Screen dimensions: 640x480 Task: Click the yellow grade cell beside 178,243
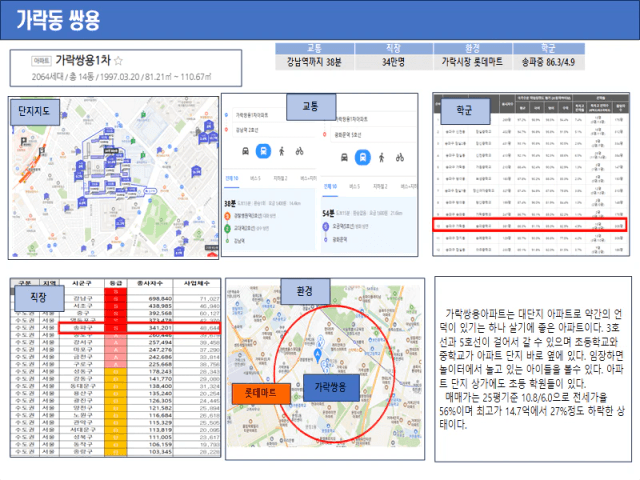(x=116, y=371)
